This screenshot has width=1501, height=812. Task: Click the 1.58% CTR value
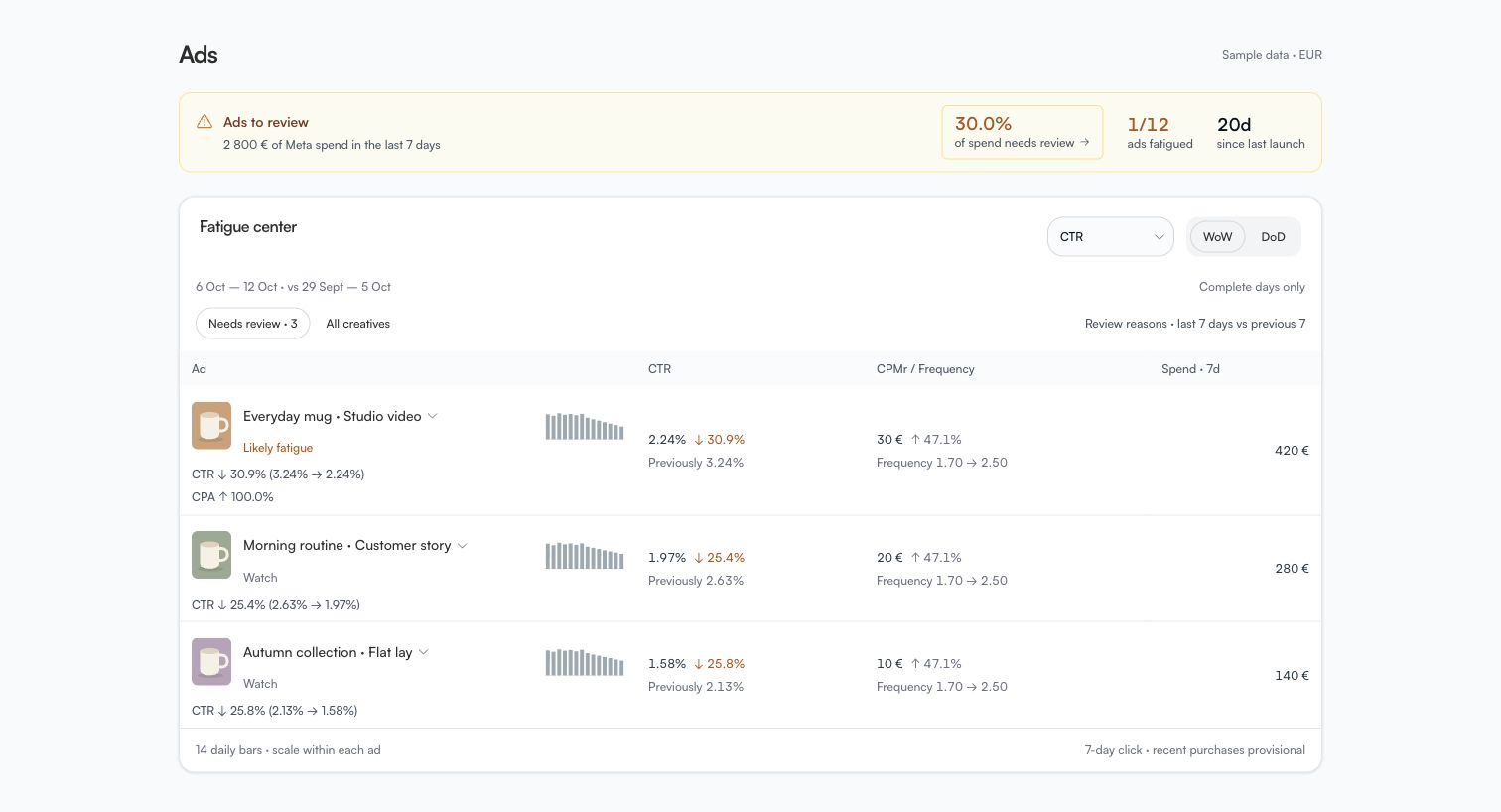[x=667, y=663]
